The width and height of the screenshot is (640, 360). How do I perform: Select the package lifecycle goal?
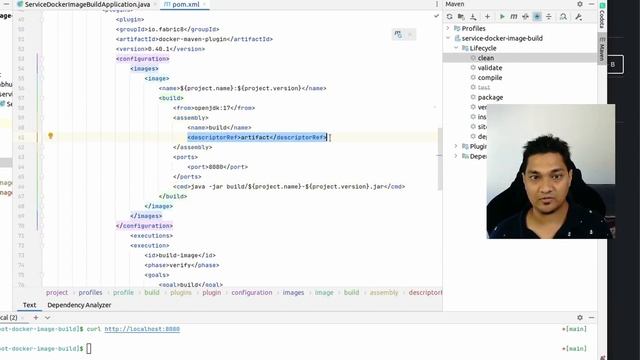[490, 97]
